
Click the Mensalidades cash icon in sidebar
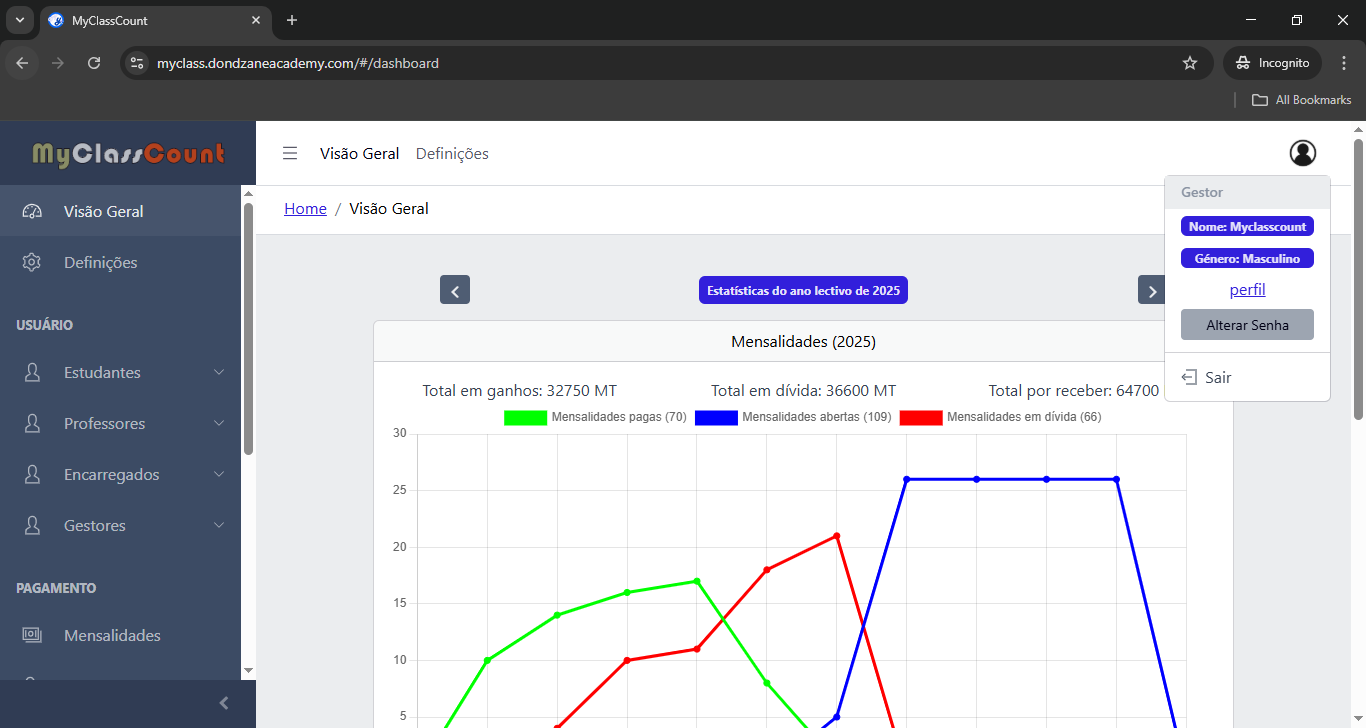[x=32, y=635]
